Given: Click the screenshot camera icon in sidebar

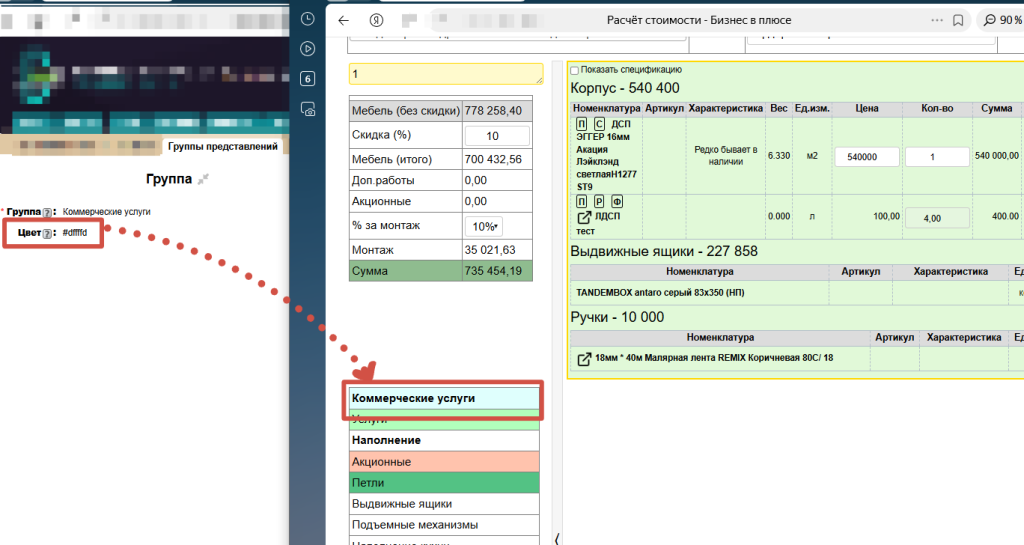Looking at the screenshot, I should 308,110.
